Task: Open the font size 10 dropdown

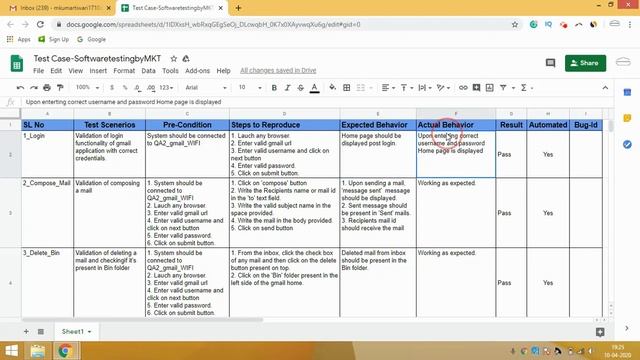Action: pyautogui.click(x=250, y=87)
